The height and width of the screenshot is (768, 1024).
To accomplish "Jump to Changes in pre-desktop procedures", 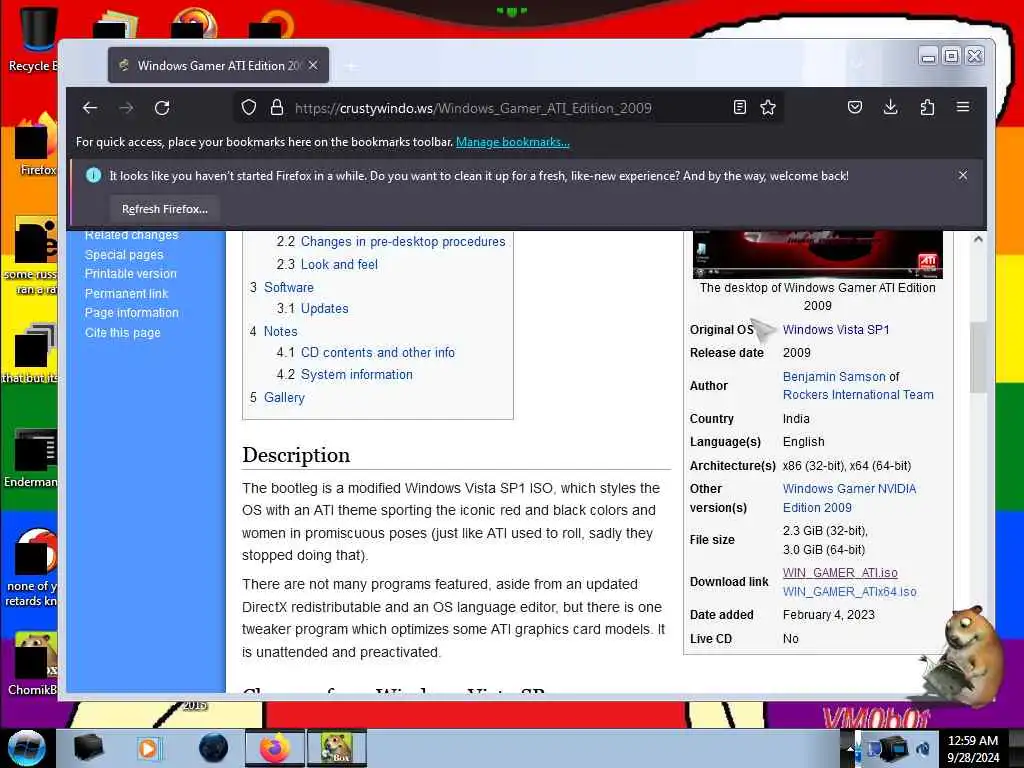I will point(403,242).
